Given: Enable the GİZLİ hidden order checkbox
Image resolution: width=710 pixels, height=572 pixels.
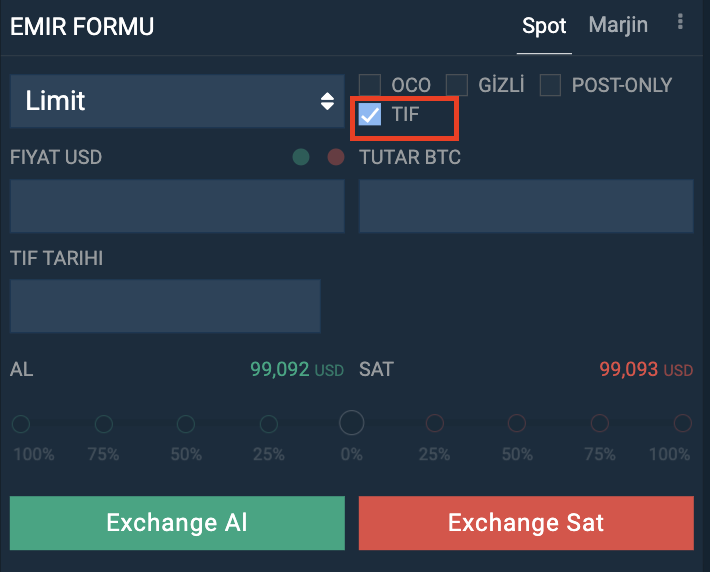Looking at the screenshot, I should click(x=457, y=86).
